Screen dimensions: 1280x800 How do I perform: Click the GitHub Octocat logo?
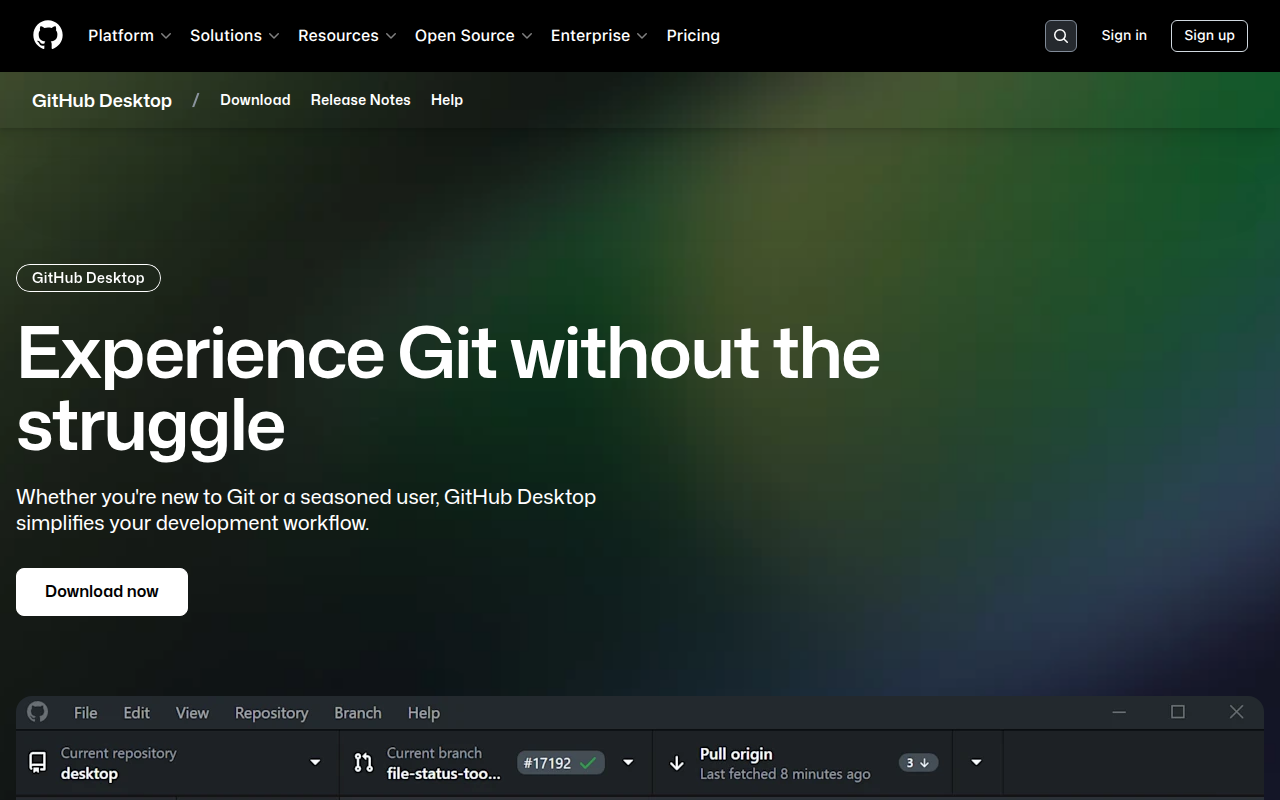(48, 35)
